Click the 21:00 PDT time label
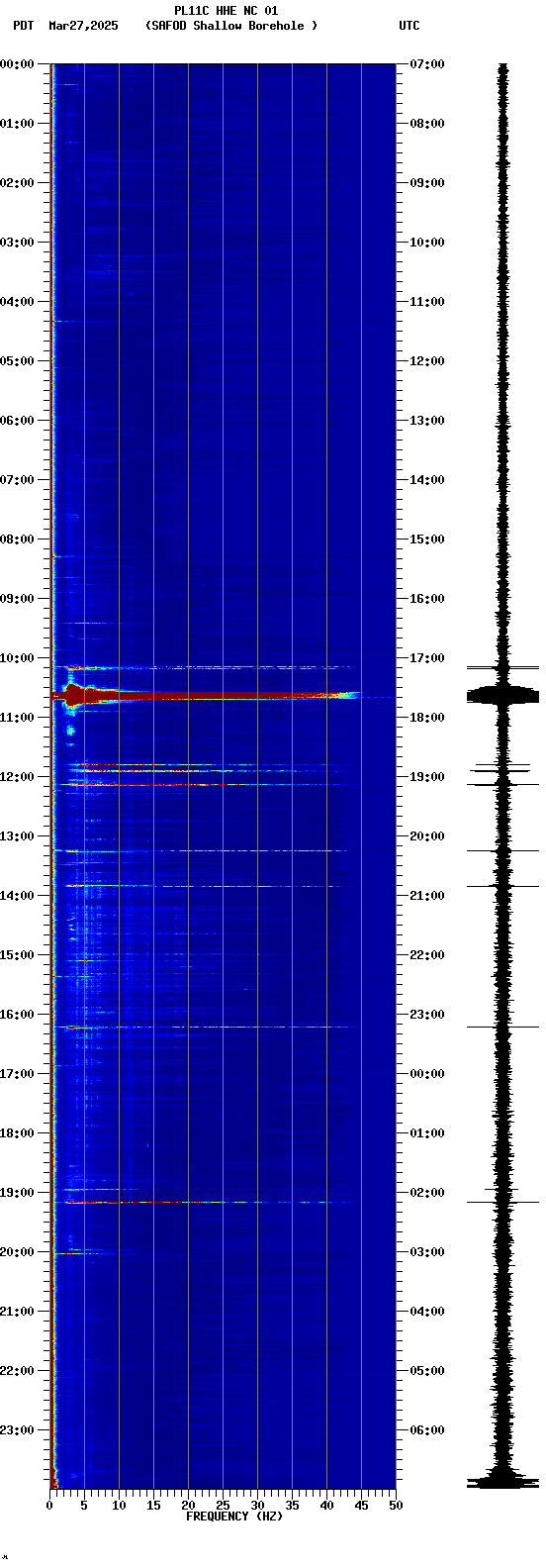The width and height of the screenshot is (546, 1568). click(17, 1312)
